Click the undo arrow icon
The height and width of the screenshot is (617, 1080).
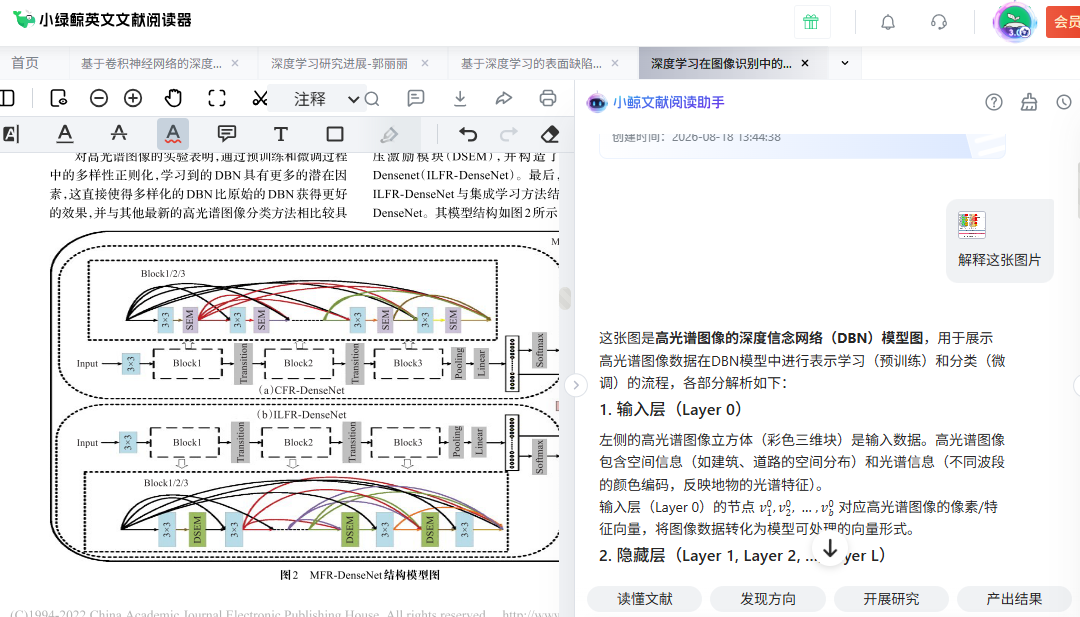point(468,134)
